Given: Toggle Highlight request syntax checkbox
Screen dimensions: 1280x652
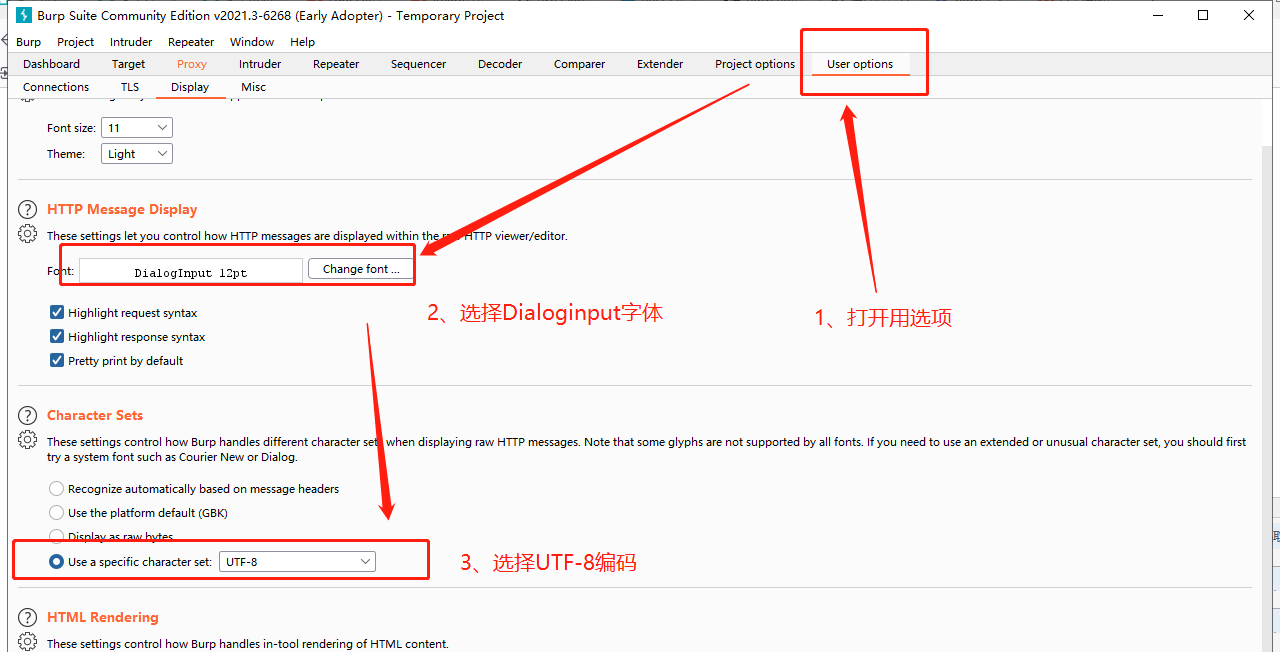Looking at the screenshot, I should [57, 313].
